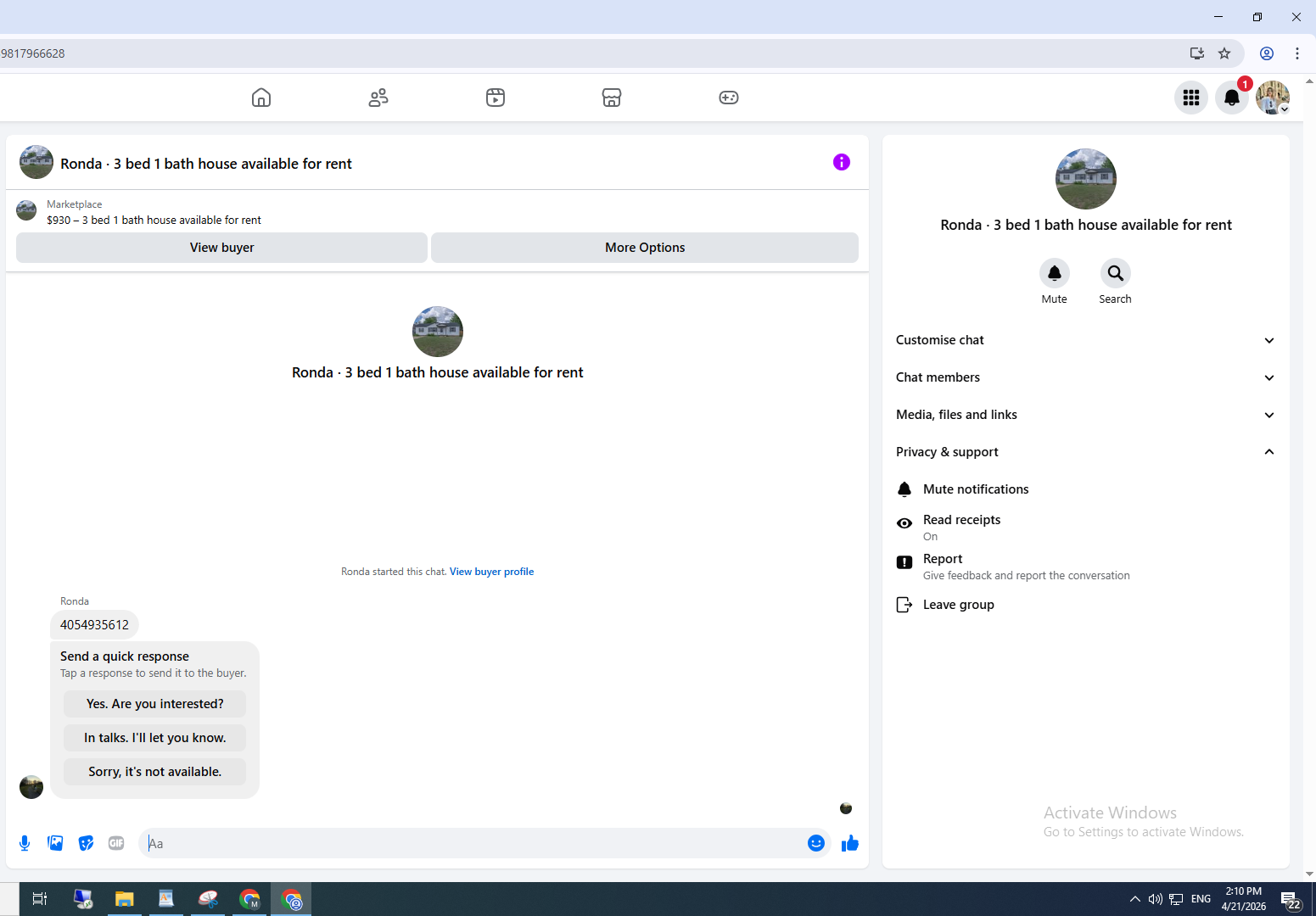
Task: Open the Video (Reels) icon in navigation
Action: [x=496, y=98]
